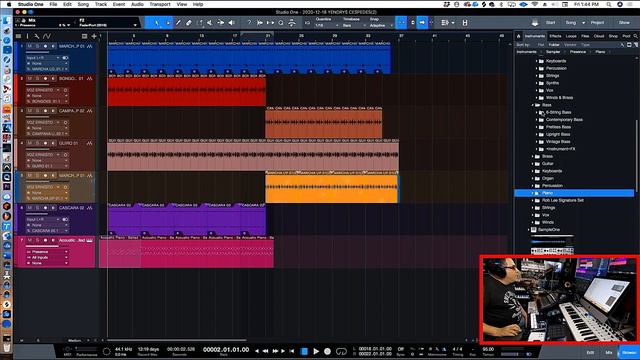Select the Piano folder in browser

pos(574,193)
